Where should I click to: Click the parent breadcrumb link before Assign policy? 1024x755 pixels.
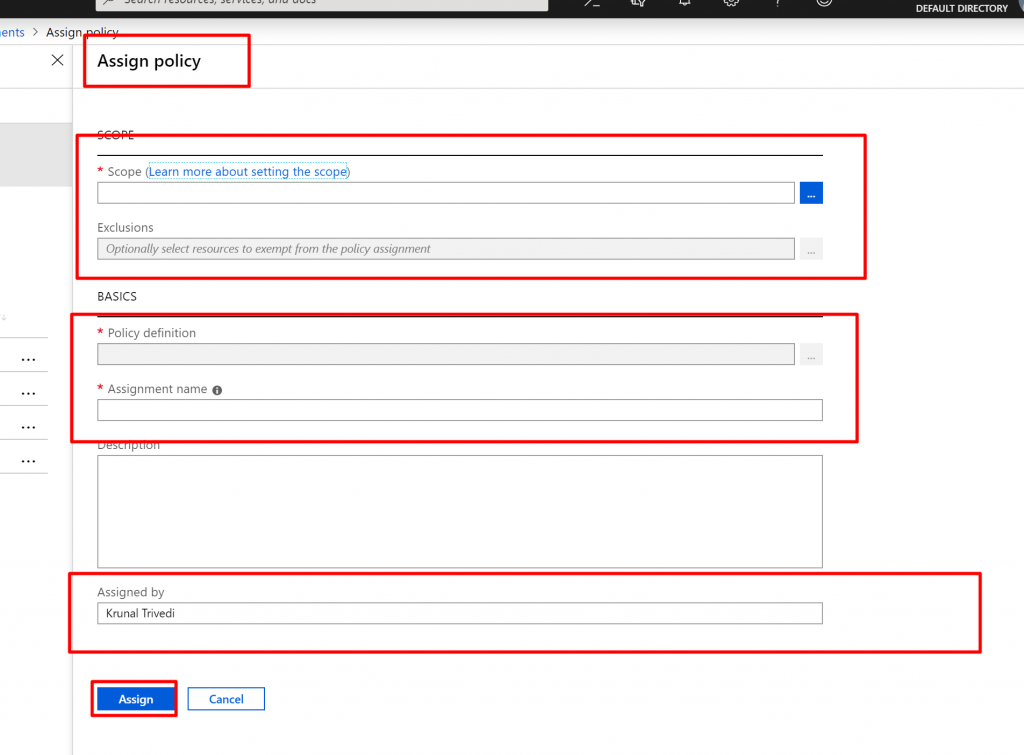[x=12, y=33]
